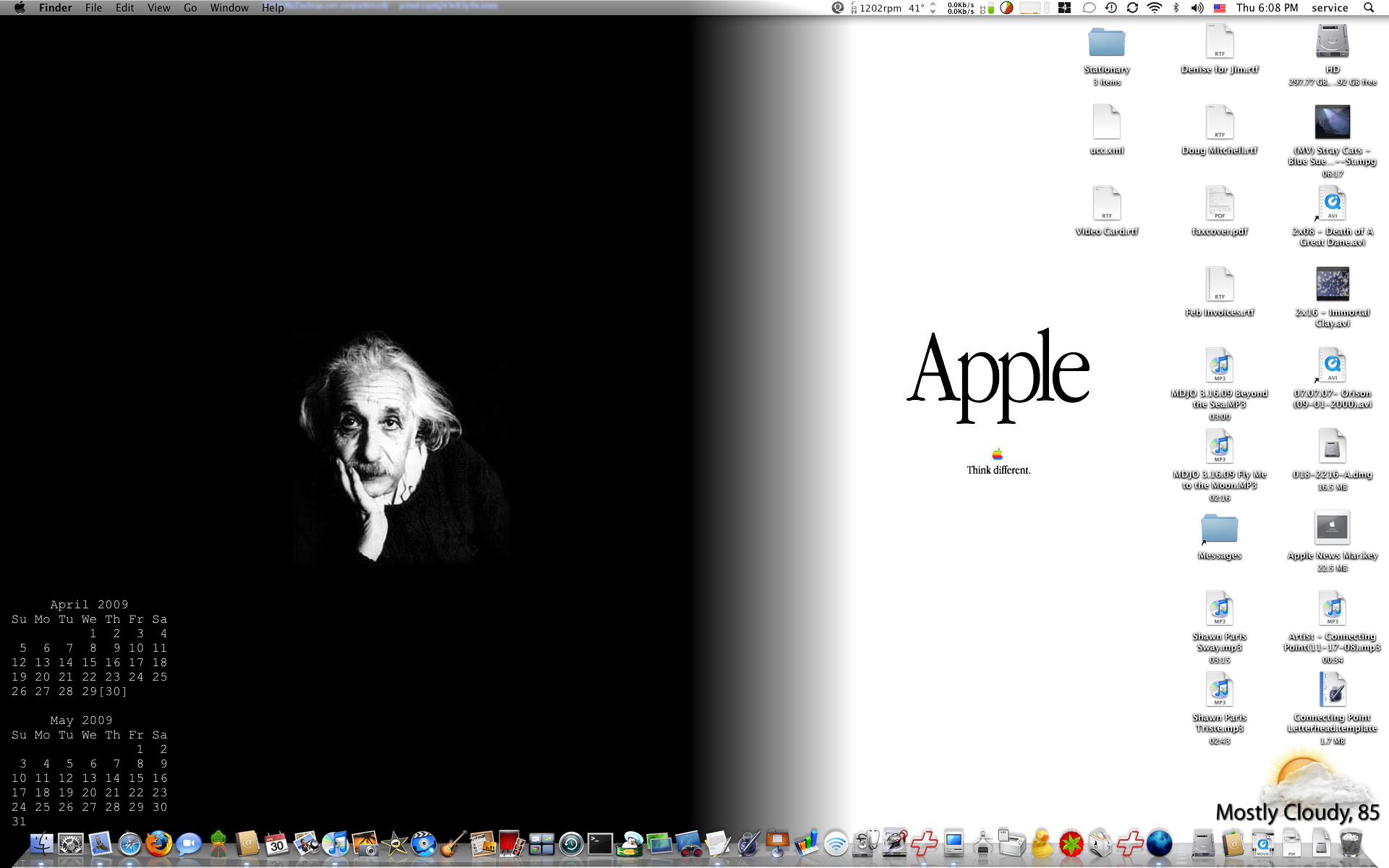The height and width of the screenshot is (868, 1389).
Task: Open the View menu
Action: (x=158, y=8)
